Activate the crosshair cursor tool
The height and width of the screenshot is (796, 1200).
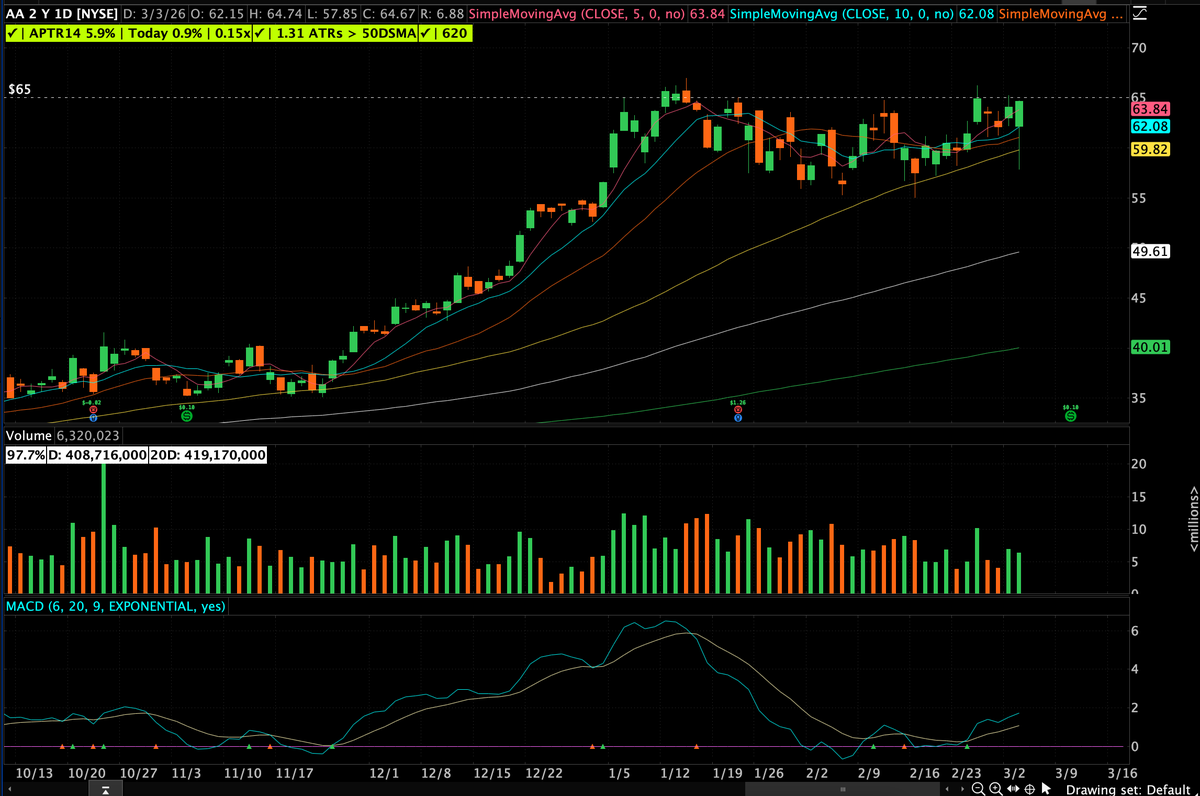click(x=1029, y=789)
